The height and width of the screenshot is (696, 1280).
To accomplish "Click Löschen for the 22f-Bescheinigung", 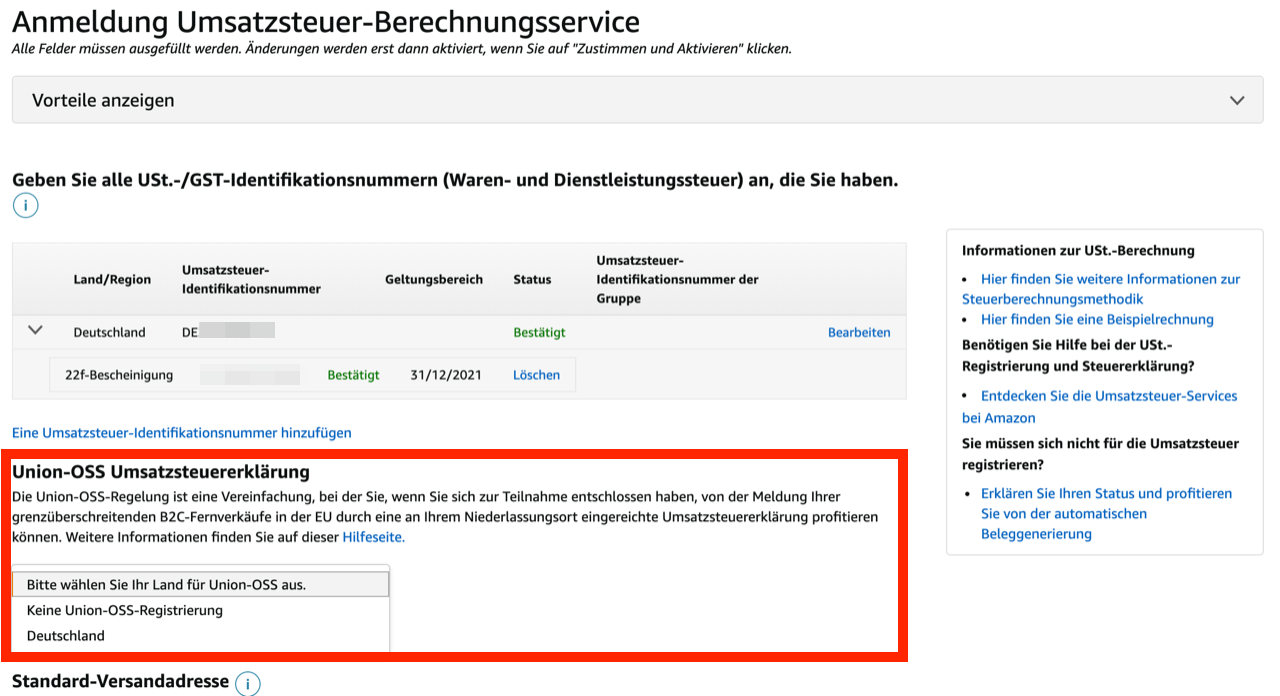I will (536, 375).
